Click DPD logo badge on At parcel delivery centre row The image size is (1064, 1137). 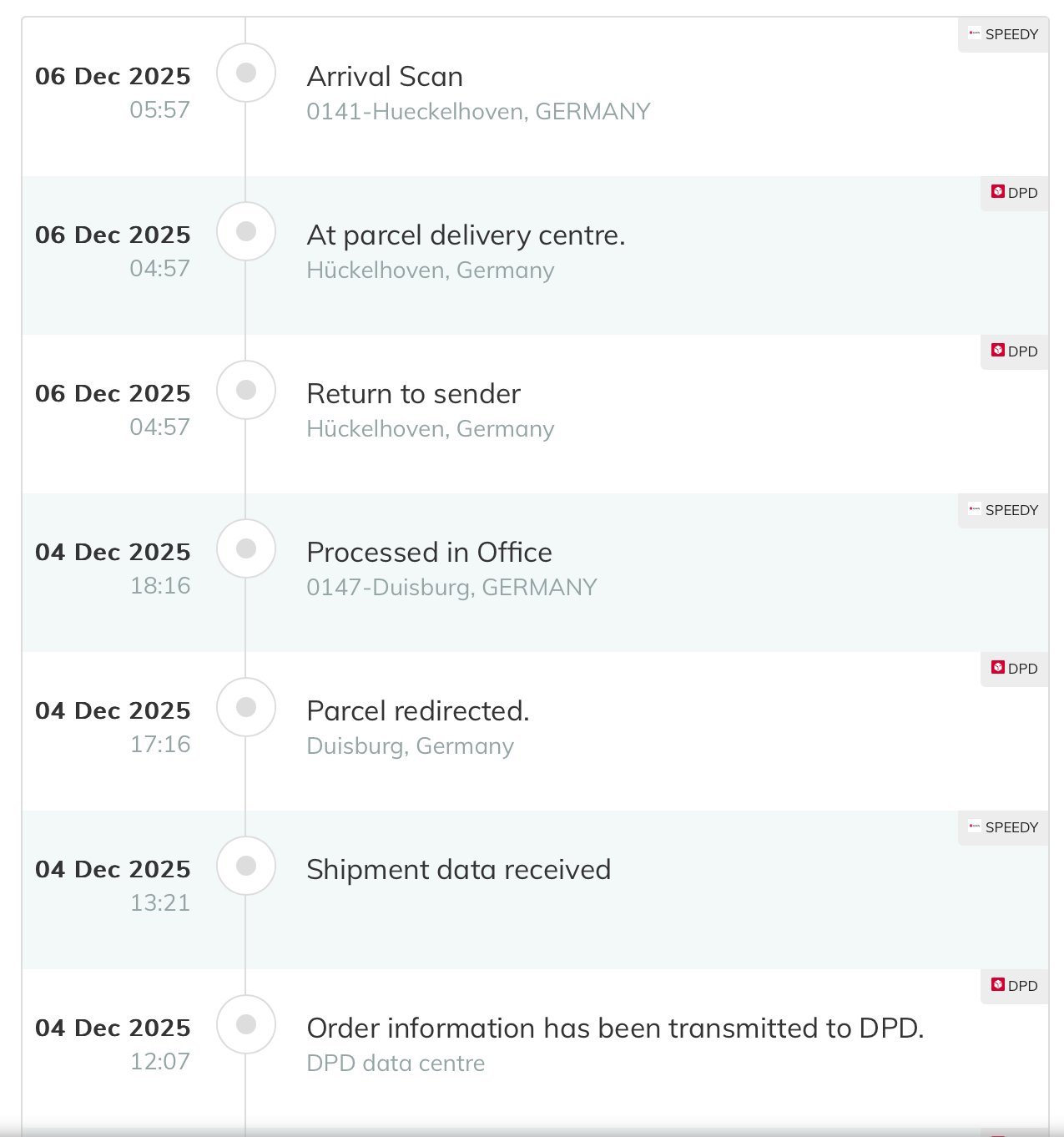point(1014,193)
